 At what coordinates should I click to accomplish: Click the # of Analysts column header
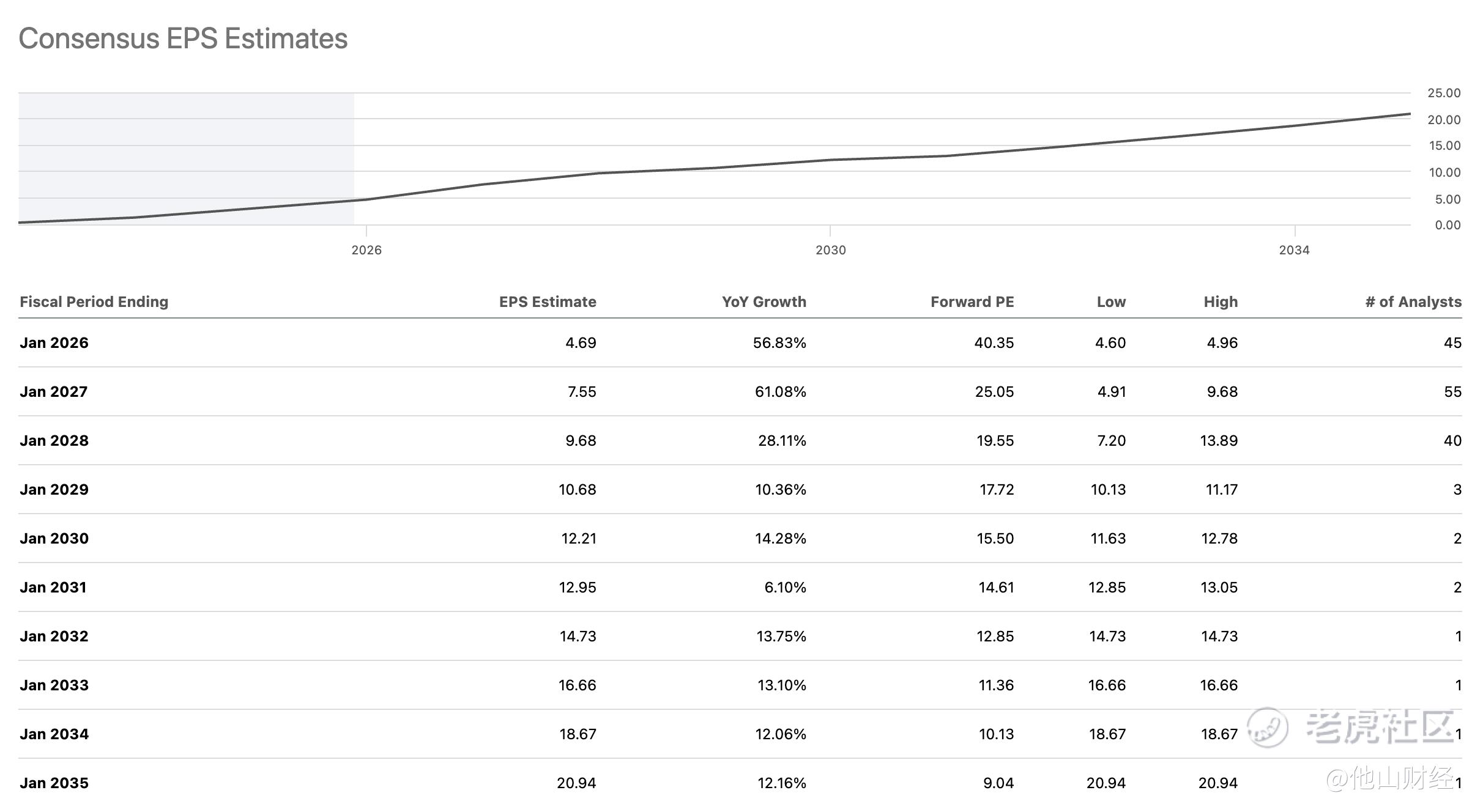click(1413, 301)
